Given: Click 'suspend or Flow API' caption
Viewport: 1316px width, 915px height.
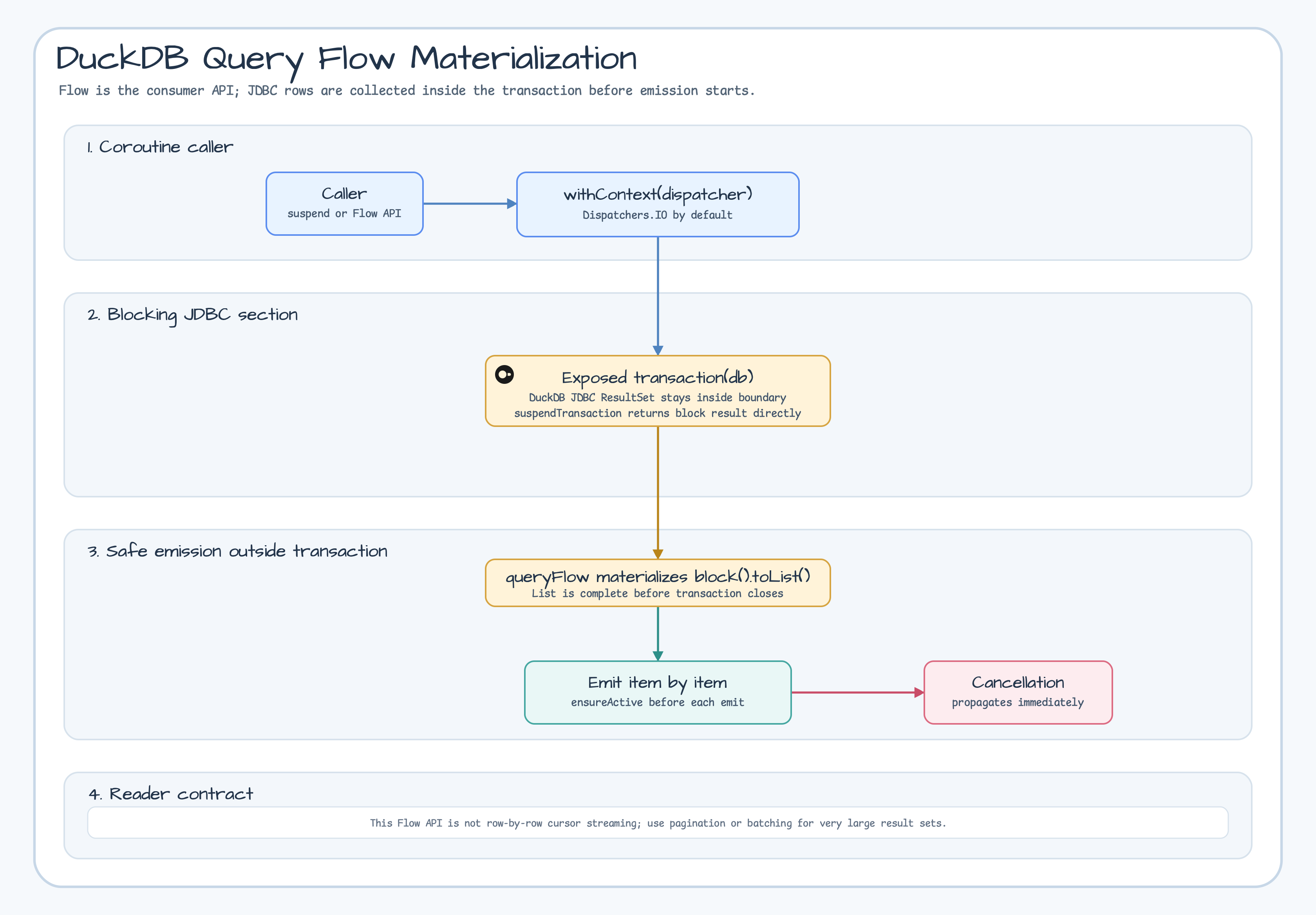Looking at the screenshot, I should tap(344, 213).
